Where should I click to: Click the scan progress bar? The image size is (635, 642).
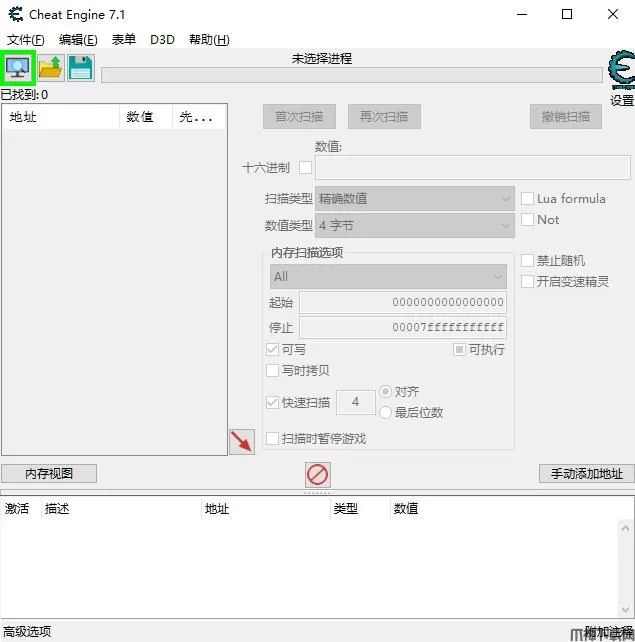click(352, 75)
